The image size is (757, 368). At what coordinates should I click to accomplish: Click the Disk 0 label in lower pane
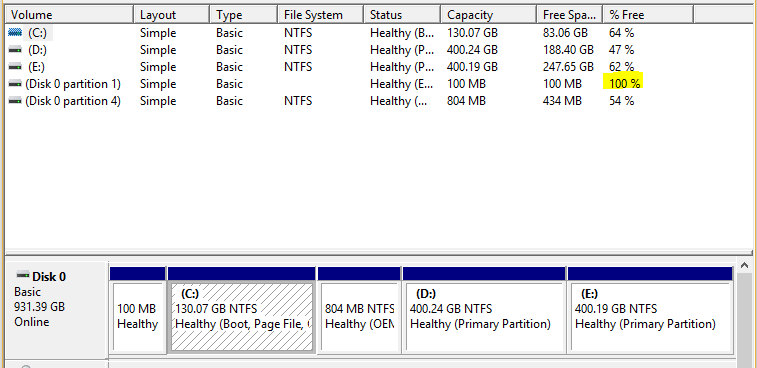(x=49, y=277)
